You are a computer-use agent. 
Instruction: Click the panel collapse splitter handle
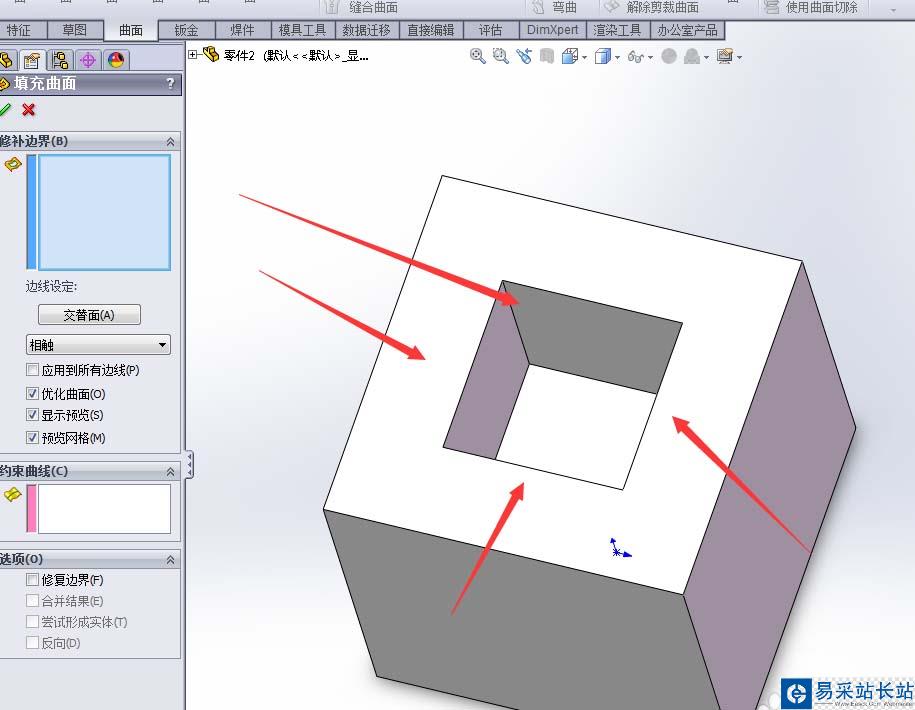click(x=189, y=465)
